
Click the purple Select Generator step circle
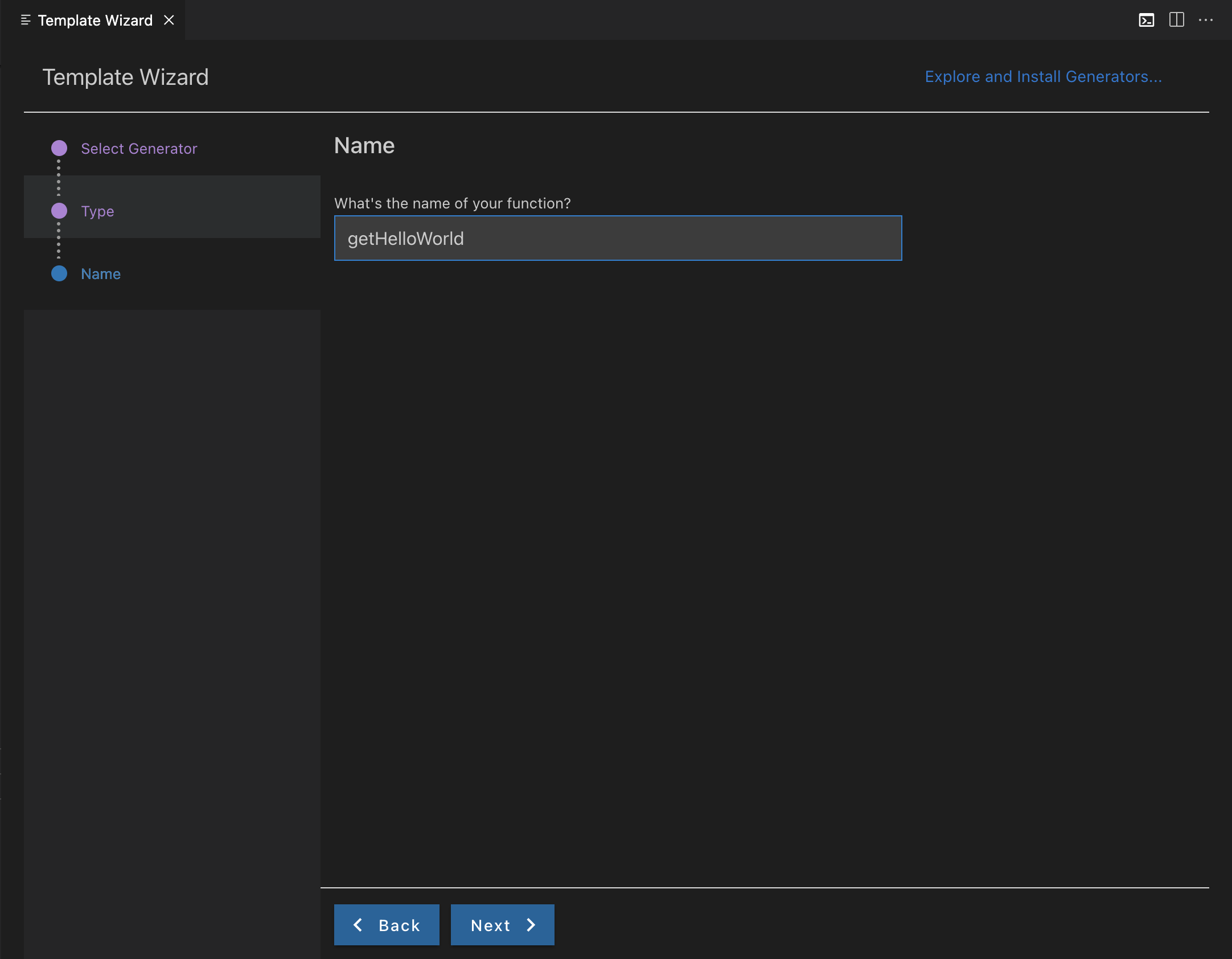click(x=59, y=148)
